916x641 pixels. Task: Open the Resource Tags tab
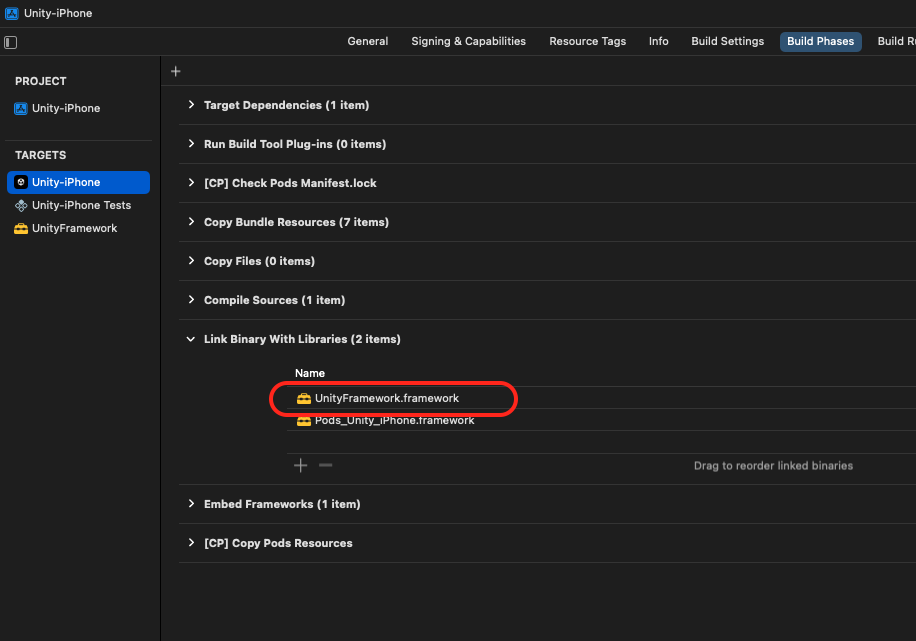pyautogui.click(x=587, y=41)
